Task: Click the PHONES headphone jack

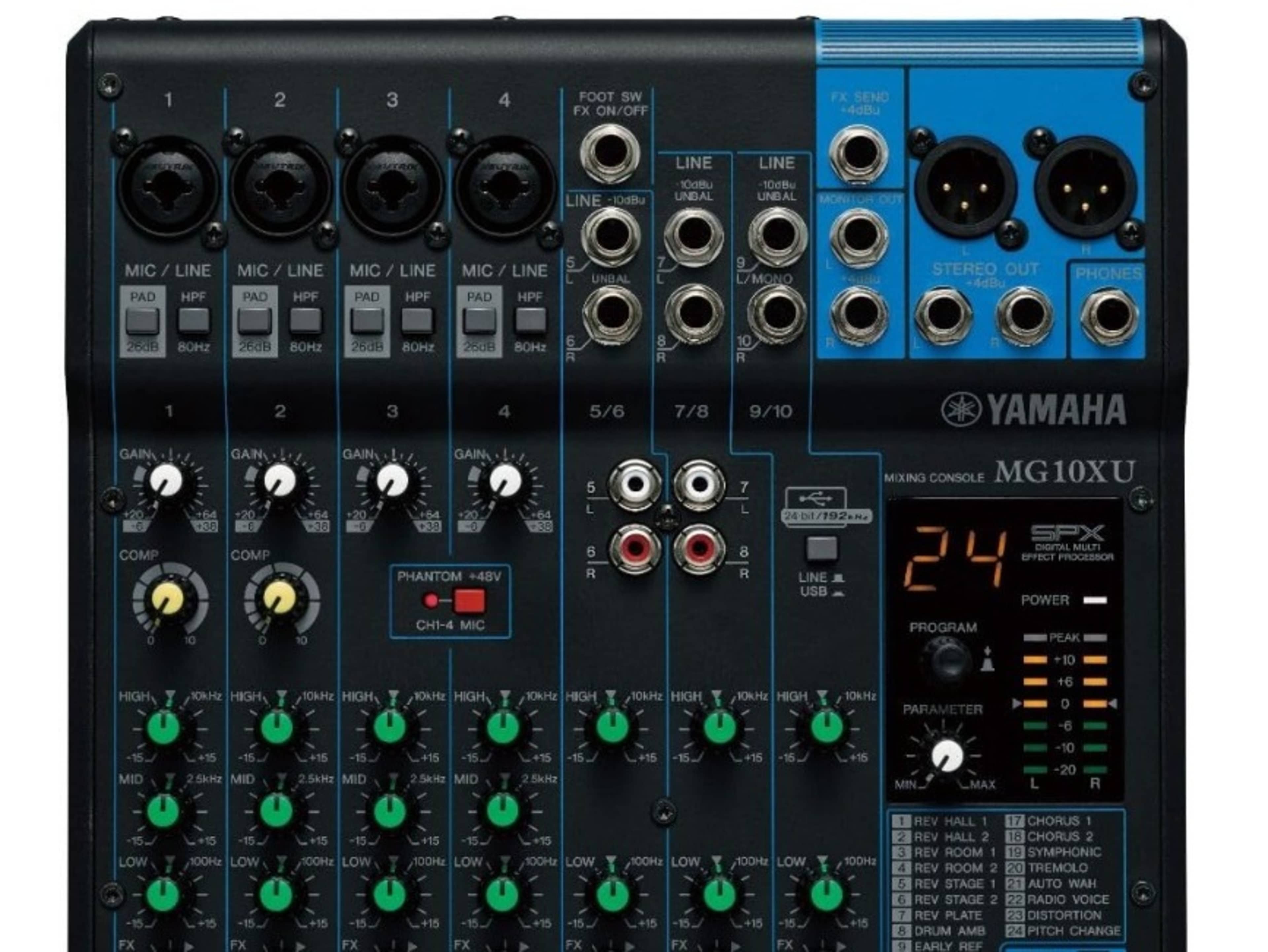Action: [x=1109, y=316]
